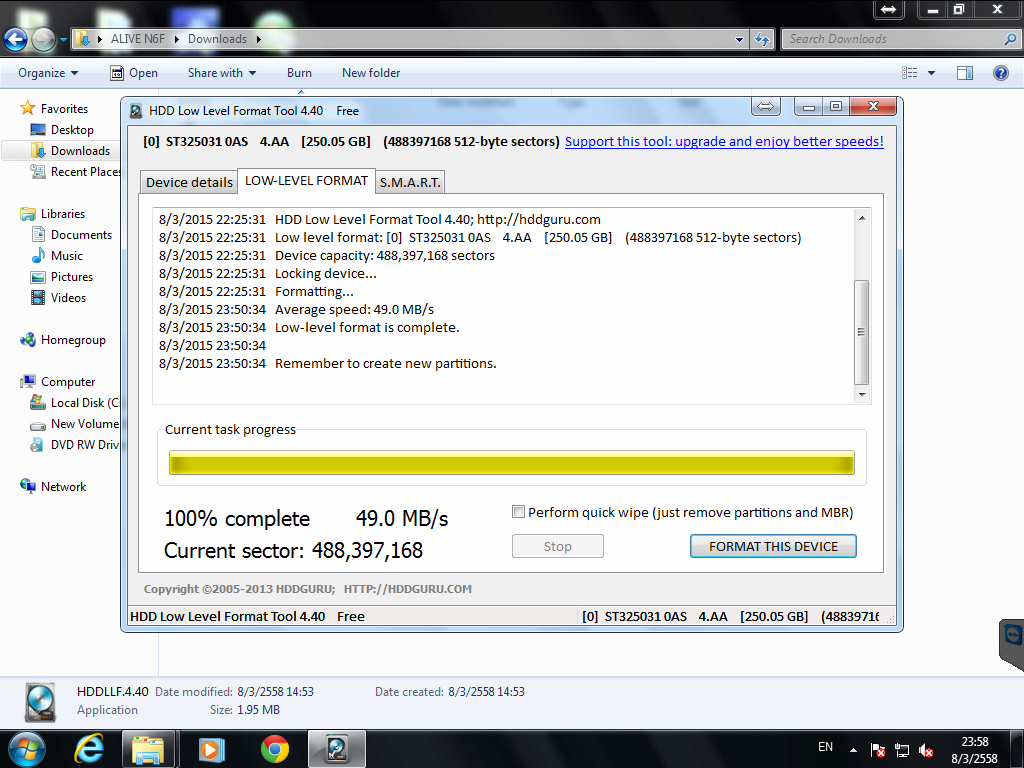Open the Organize menu in Explorer
This screenshot has height=768, width=1024.
[48, 73]
